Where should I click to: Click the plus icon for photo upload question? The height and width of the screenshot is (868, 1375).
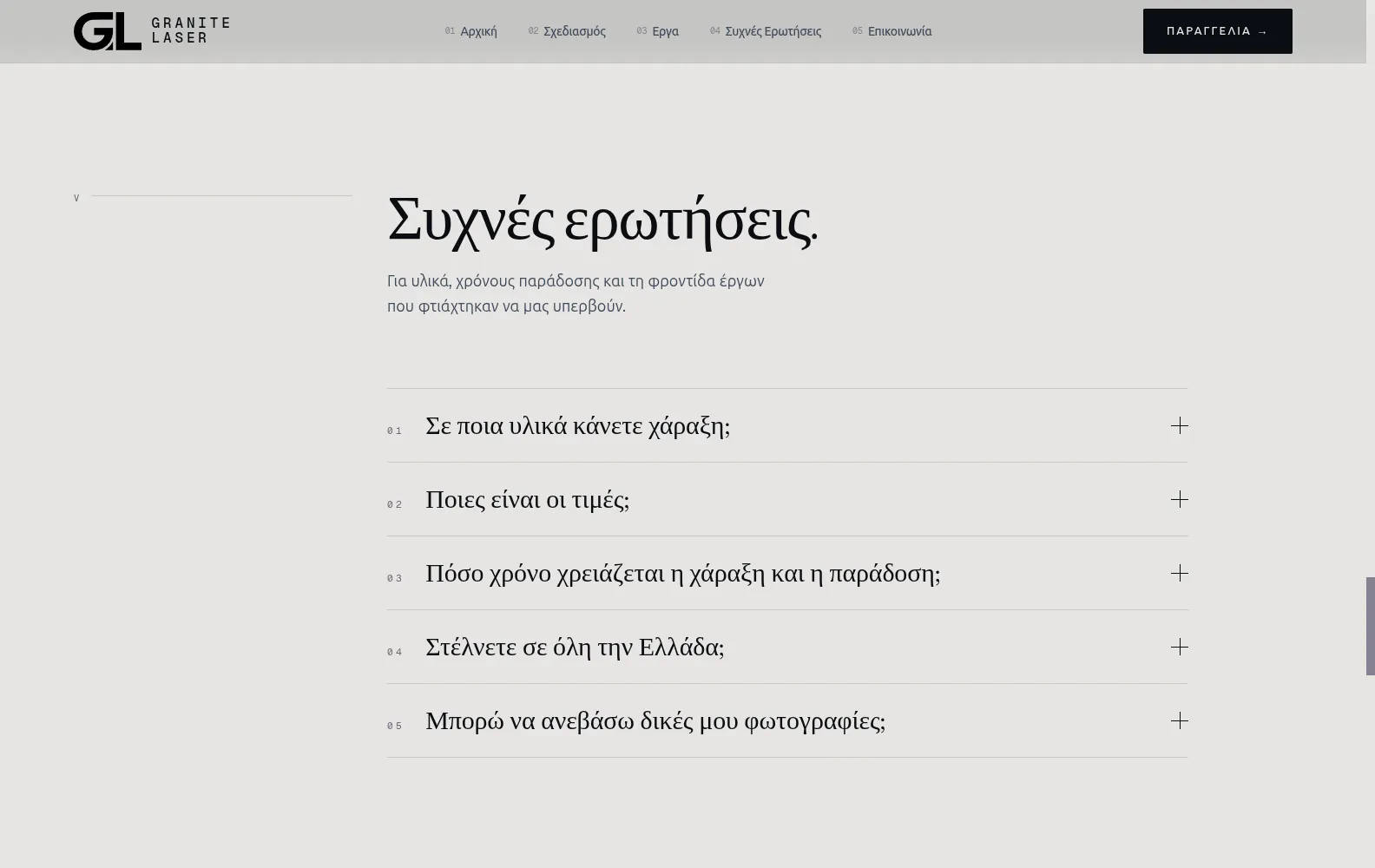click(1180, 720)
